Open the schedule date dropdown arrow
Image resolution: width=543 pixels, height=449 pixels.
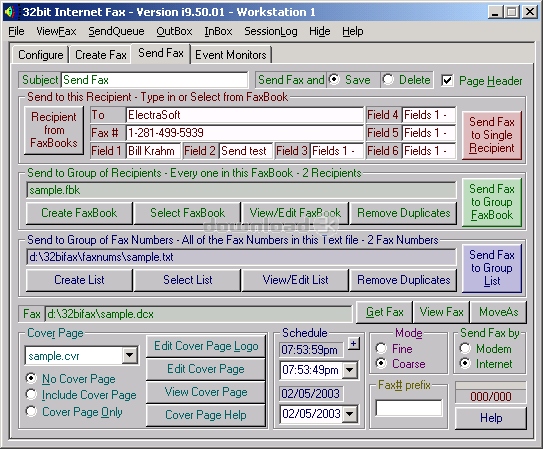[x=350, y=413]
